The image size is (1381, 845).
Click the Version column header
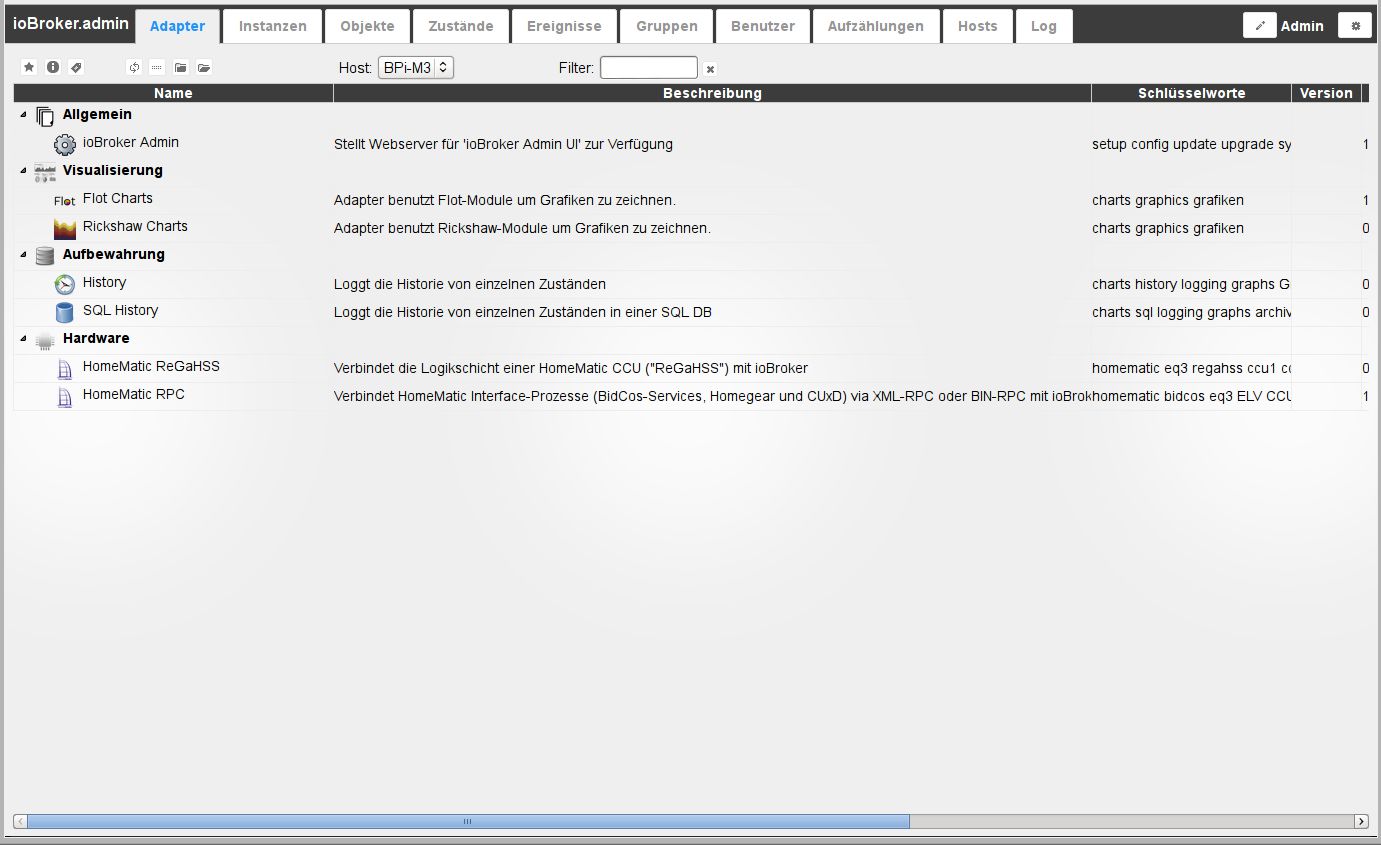pos(1326,93)
